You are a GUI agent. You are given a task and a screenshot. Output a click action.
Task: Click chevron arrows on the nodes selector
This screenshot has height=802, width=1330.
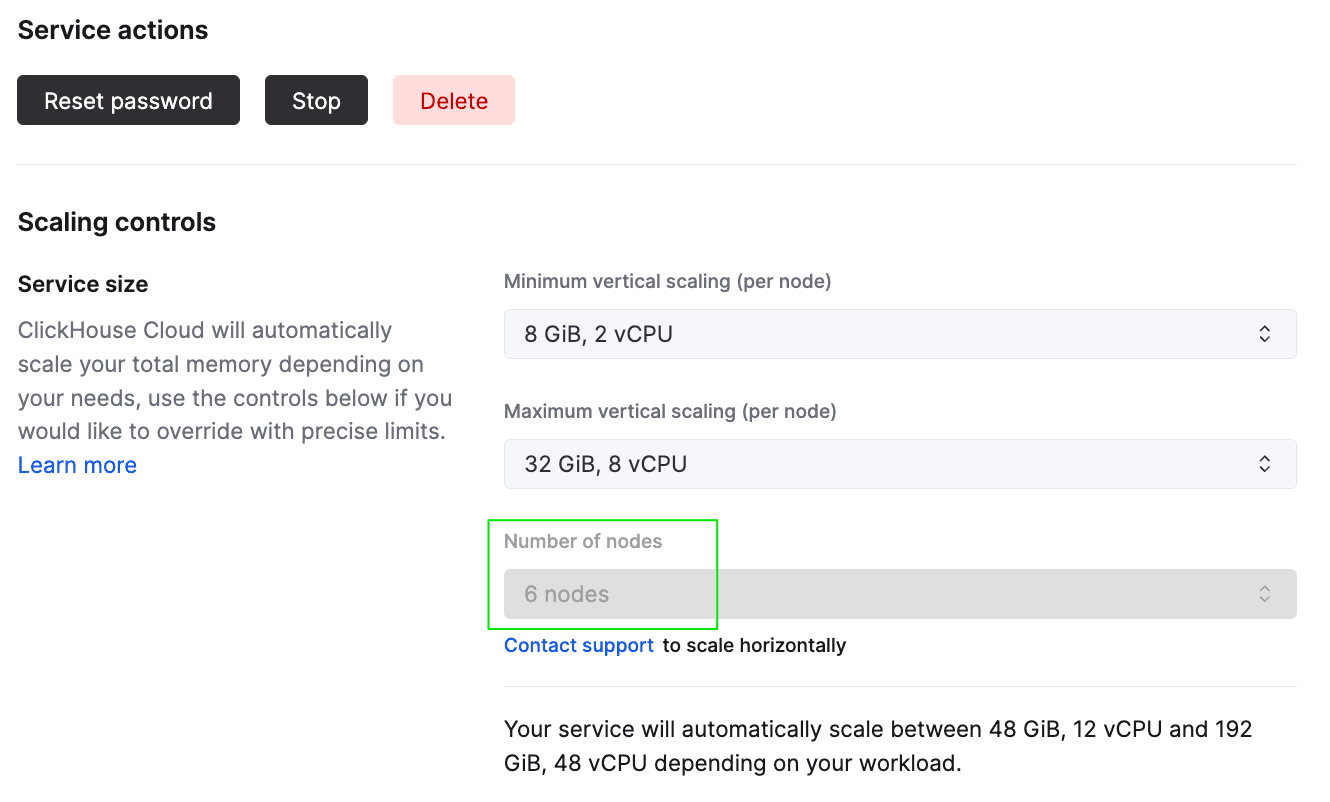(x=1264, y=594)
